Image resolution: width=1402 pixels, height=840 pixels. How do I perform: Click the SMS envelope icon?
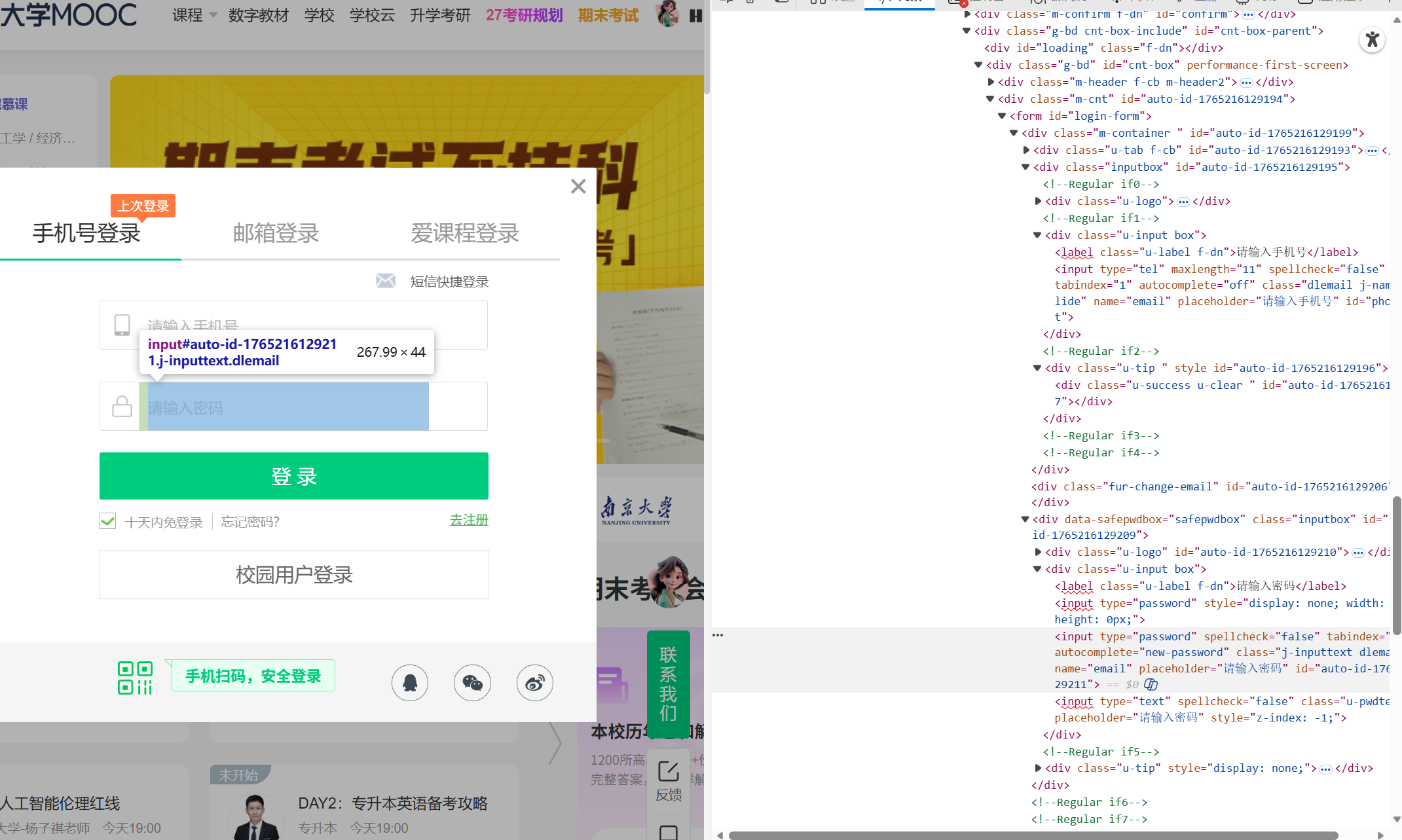(386, 281)
